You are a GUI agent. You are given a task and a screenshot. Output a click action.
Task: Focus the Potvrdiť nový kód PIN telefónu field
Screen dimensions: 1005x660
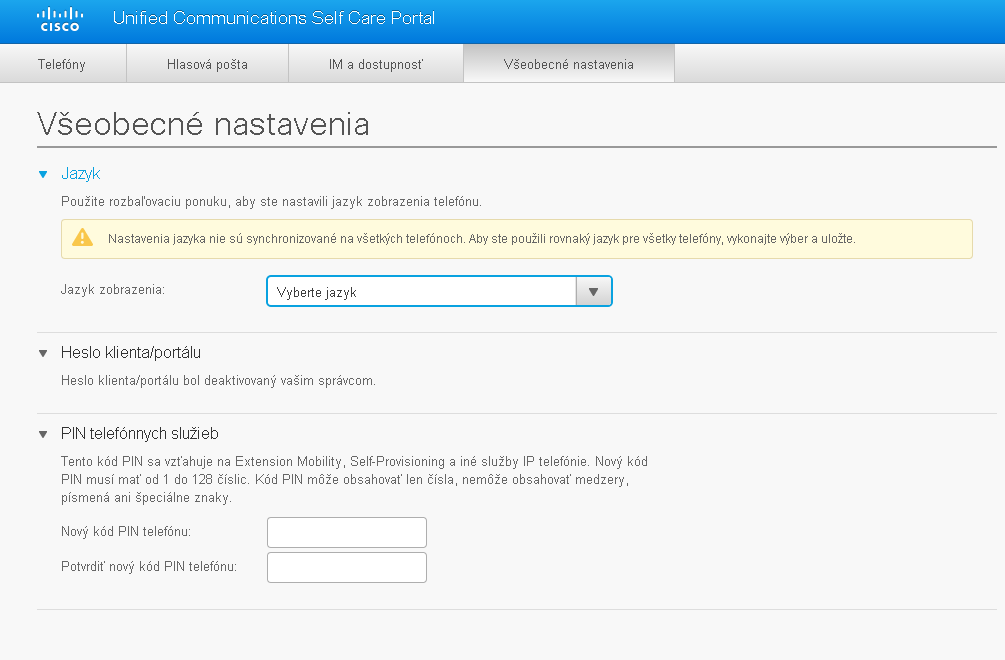point(347,568)
